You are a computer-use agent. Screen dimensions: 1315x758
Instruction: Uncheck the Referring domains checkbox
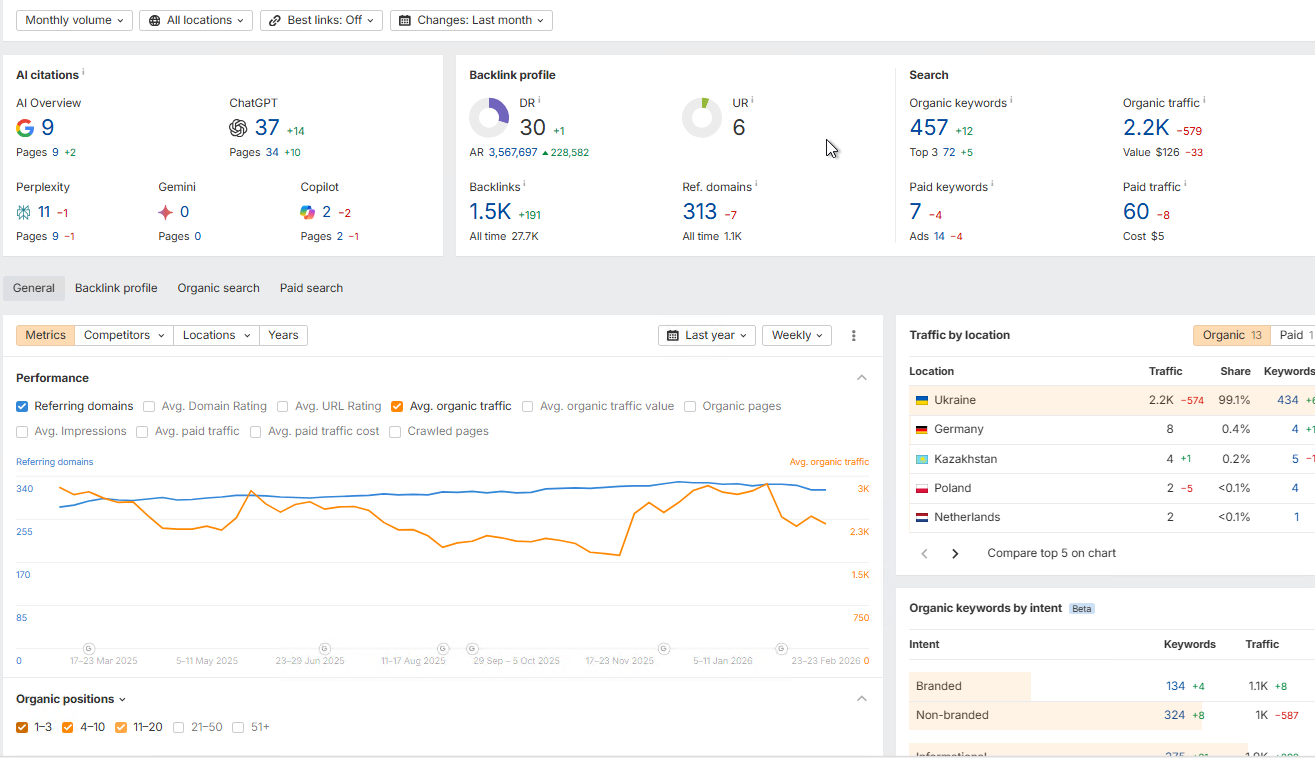pos(22,407)
